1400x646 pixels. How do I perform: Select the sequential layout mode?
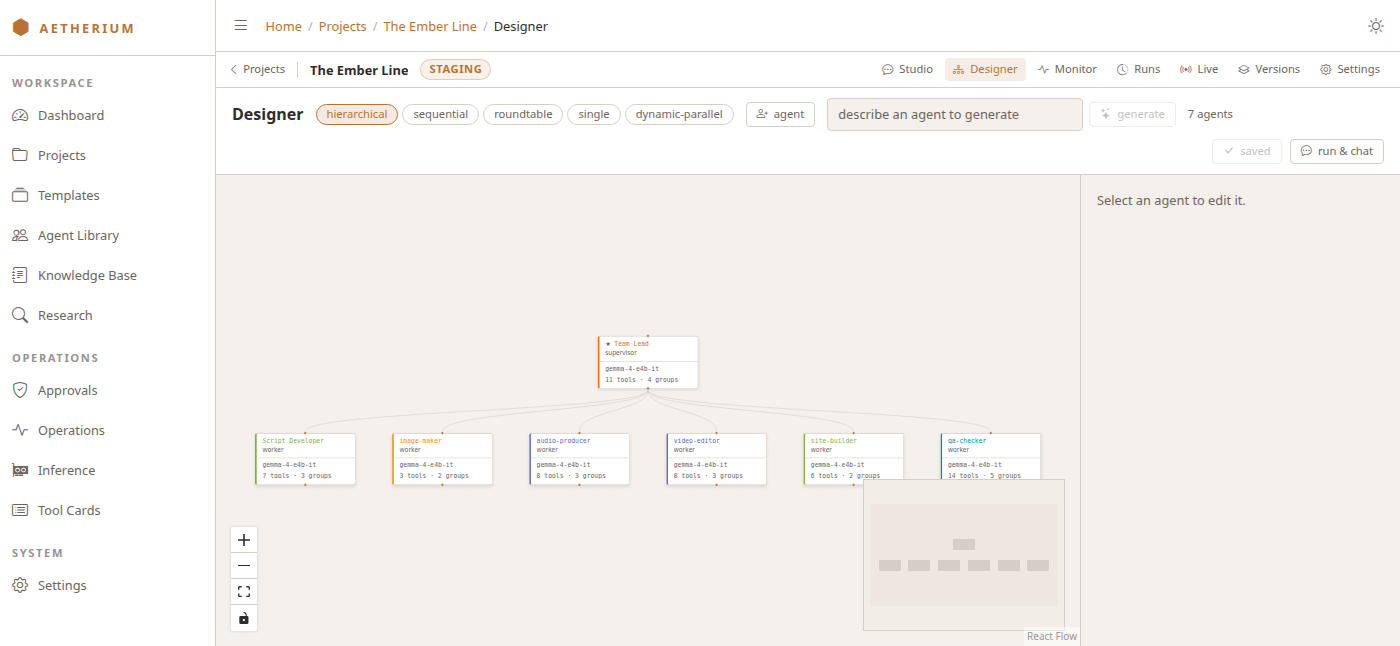point(440,114)
